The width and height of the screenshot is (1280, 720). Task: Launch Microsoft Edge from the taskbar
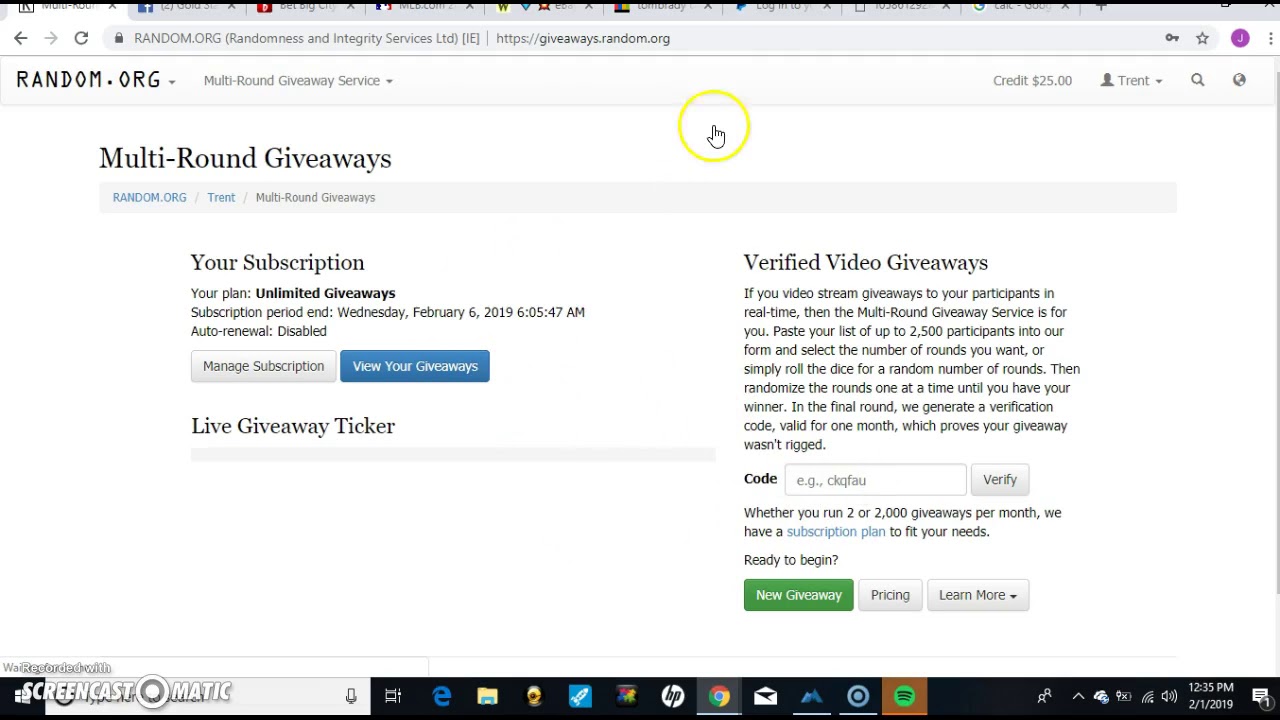click(441, 696)
